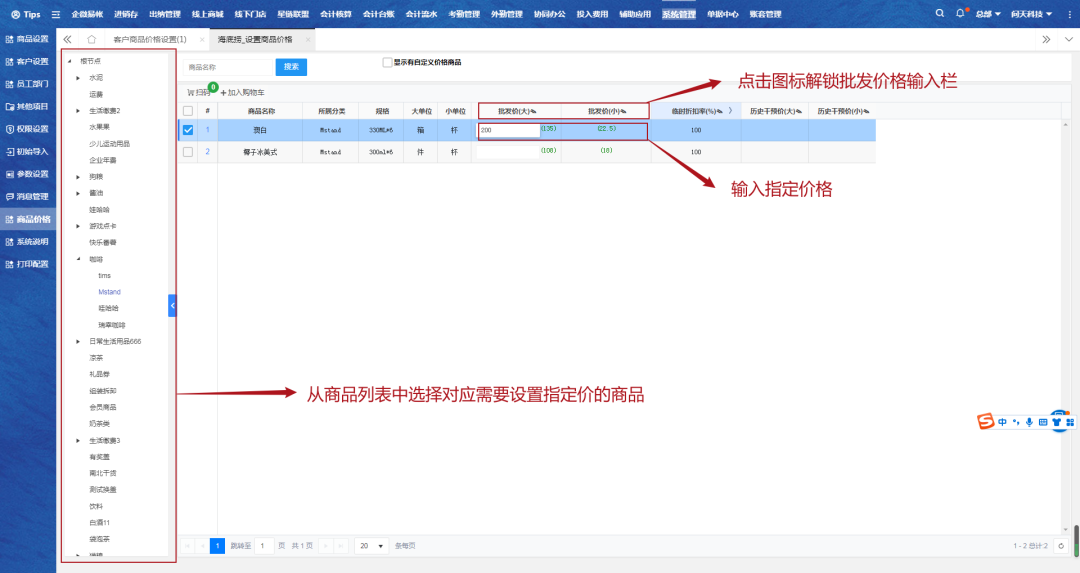Collapse the category tree with blue handle

[x=172, y=305]
